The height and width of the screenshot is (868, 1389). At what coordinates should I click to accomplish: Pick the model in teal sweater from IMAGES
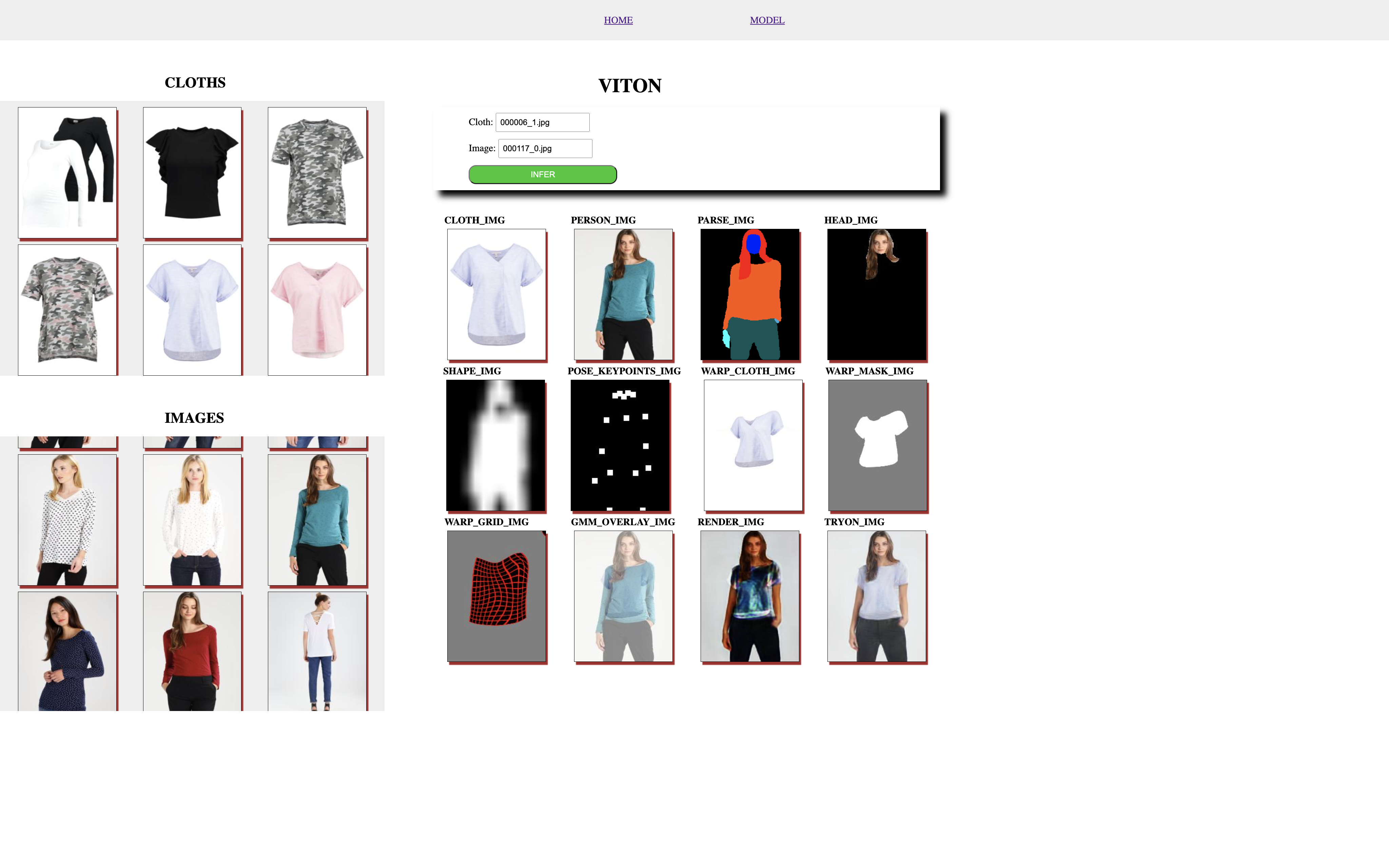tap(317, 520)
